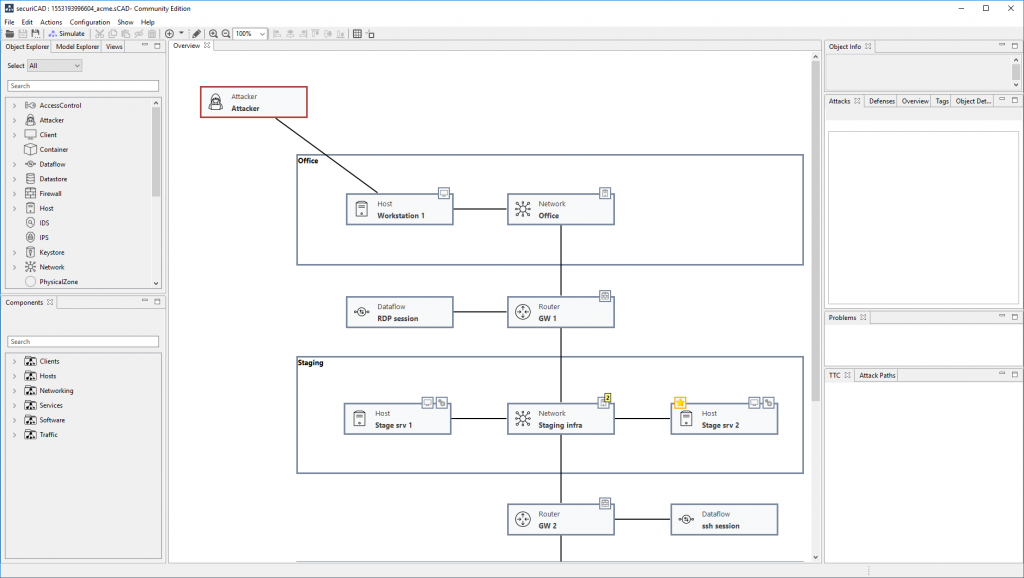
Task: Open the Configuration menu
Action: (90, 22)
